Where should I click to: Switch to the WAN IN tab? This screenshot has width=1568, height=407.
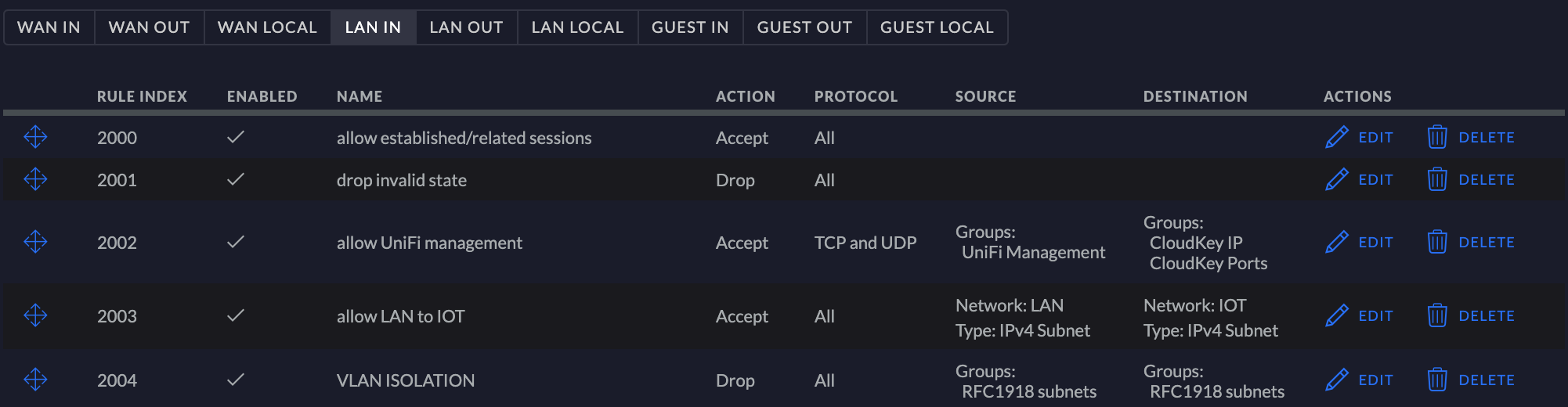(49, 27)
